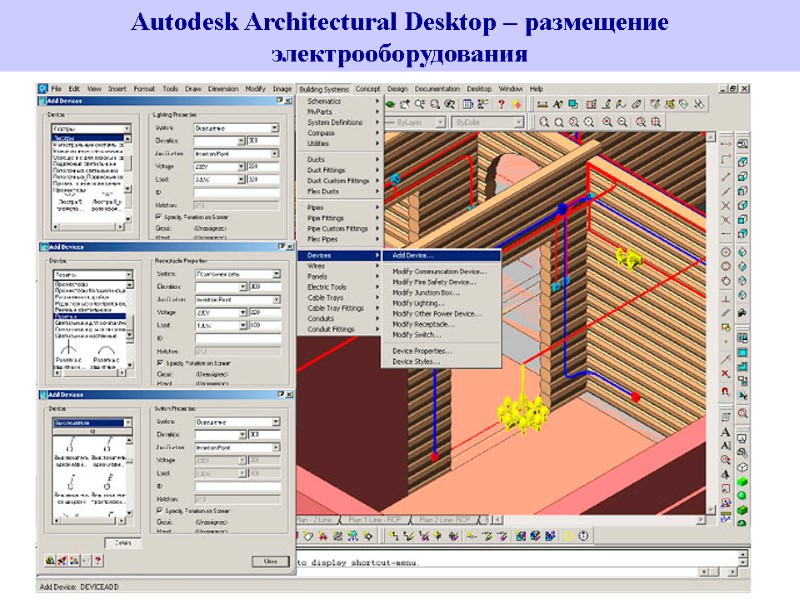The height and width of the screenshot is (600, 800).
Task: Toggle Specify Rotation on Screen in Receptacle Properties
Action: pos(160,363)
